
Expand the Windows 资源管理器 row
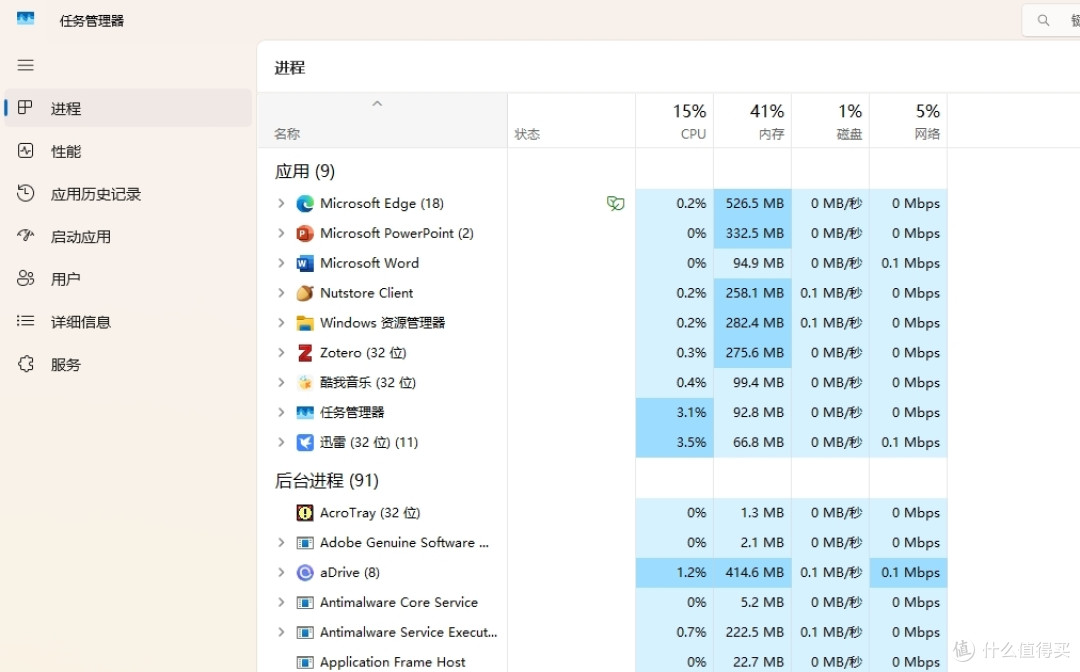point(281,323)
